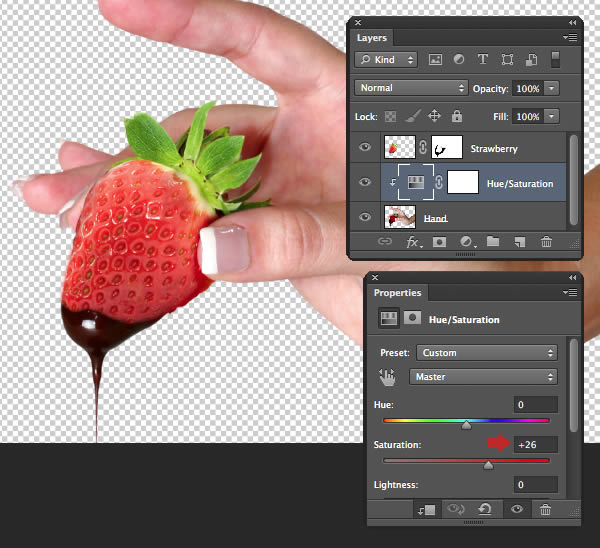Expand the Opacity slider arrow
600x548 pixels.
click(551, 88)
